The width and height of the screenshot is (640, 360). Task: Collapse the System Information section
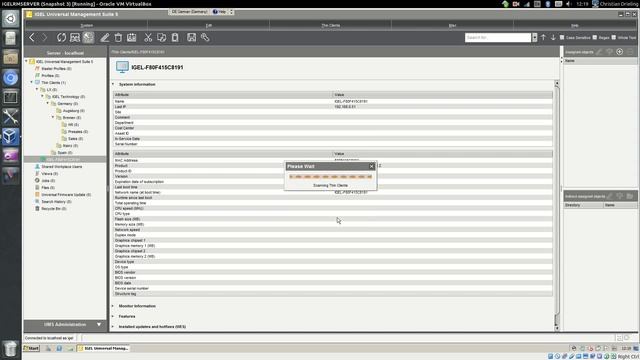(113, 84)
